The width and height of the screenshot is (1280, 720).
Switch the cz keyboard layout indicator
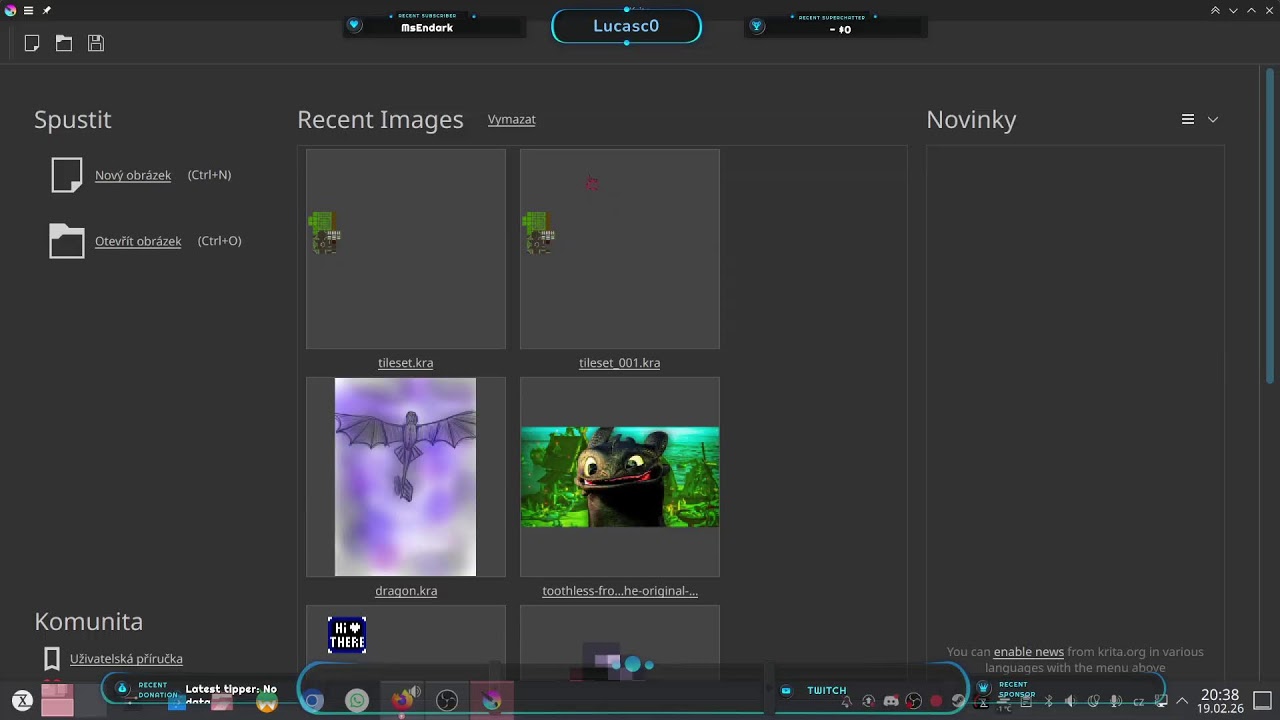[1139, 703]
